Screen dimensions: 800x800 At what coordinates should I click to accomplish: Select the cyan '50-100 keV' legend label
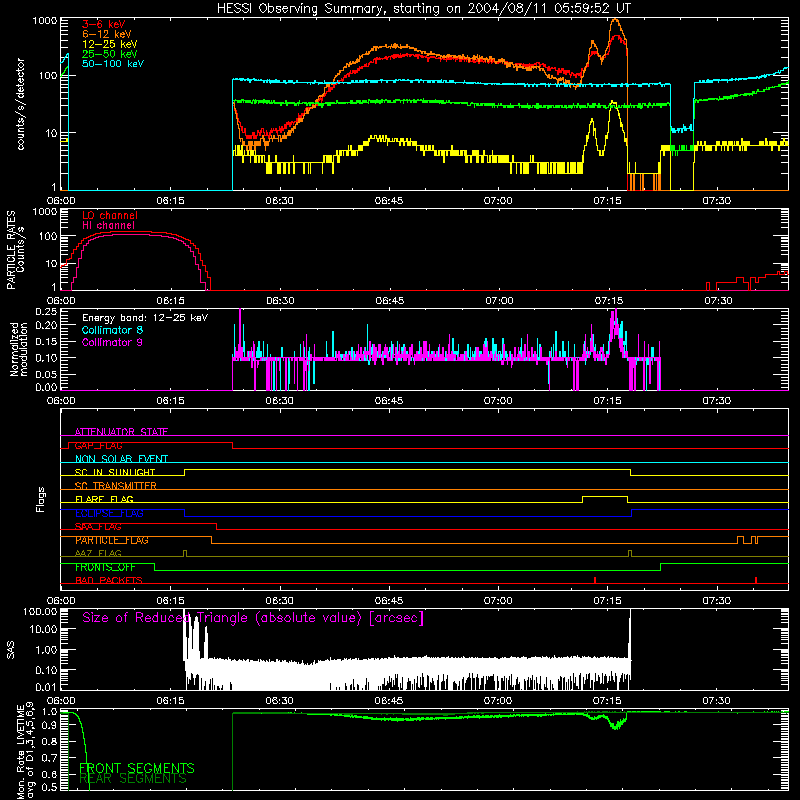click(113, 64)
